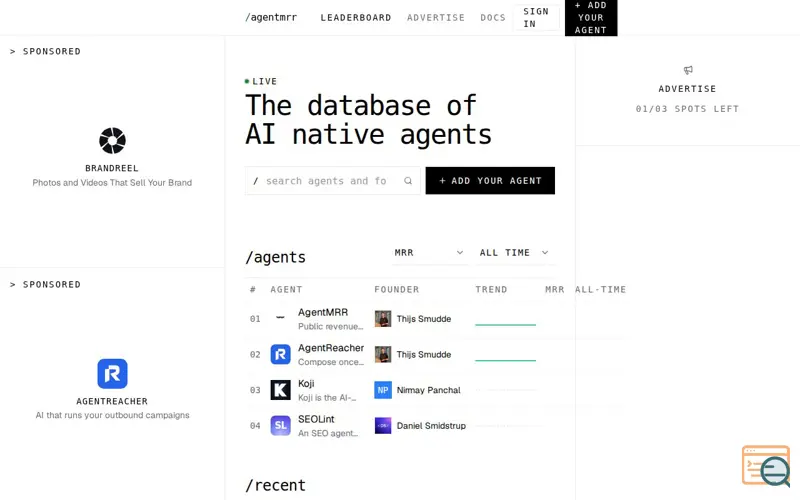The height and width of the screenshot is (500, 800).
Task: Click the header Add Your Agent button
Action: 591,17
